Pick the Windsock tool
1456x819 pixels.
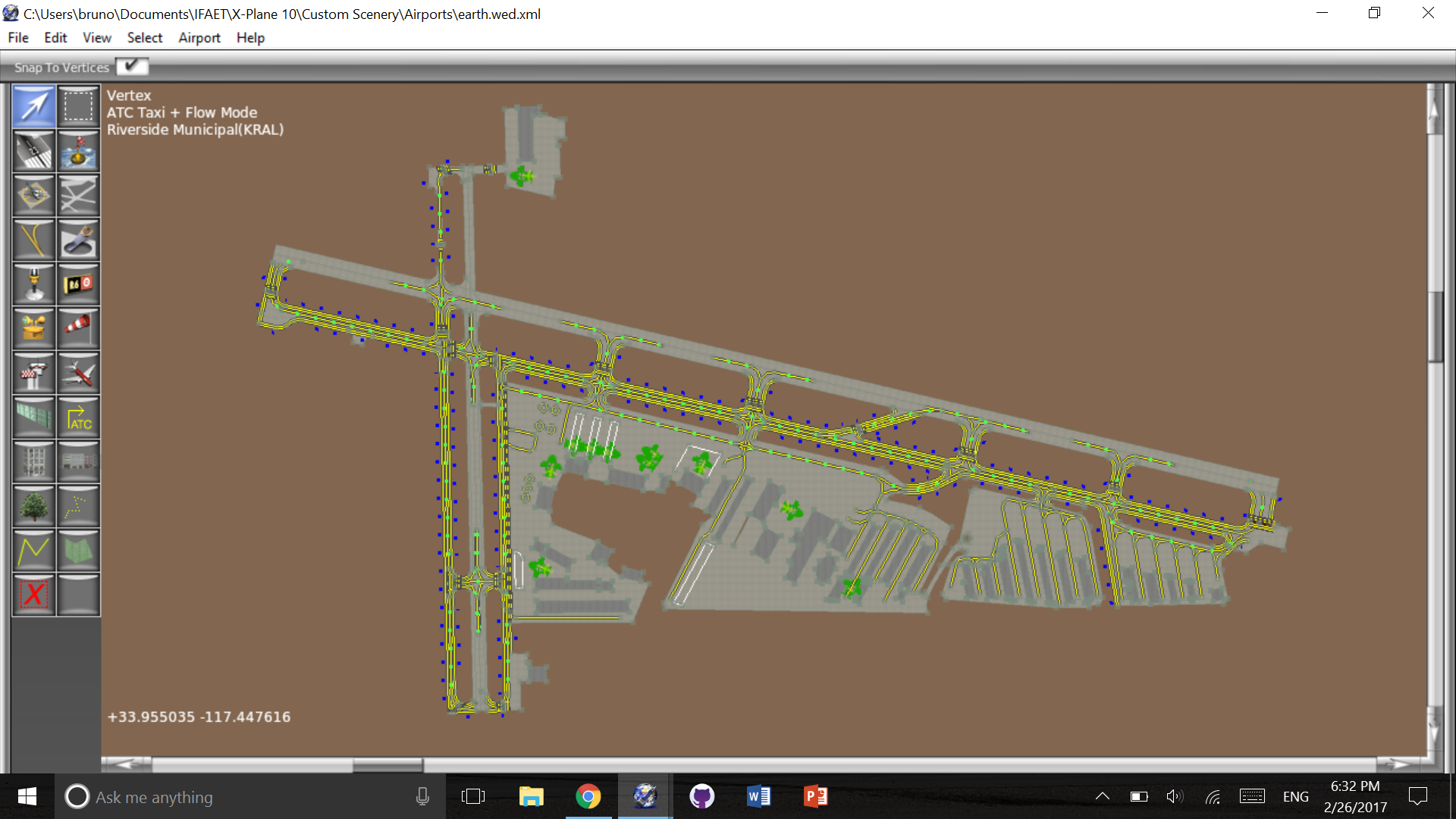[78, 328]
